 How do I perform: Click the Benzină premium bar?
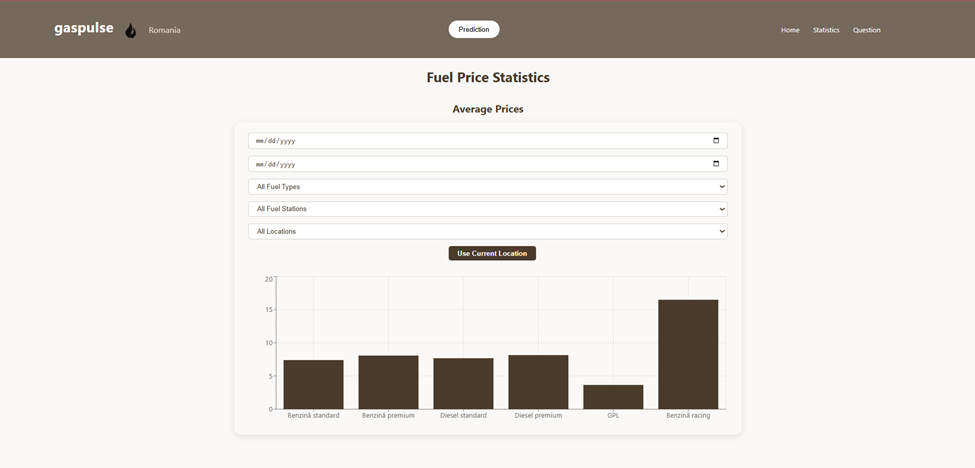pyautogui.click(x=388, y=383)
